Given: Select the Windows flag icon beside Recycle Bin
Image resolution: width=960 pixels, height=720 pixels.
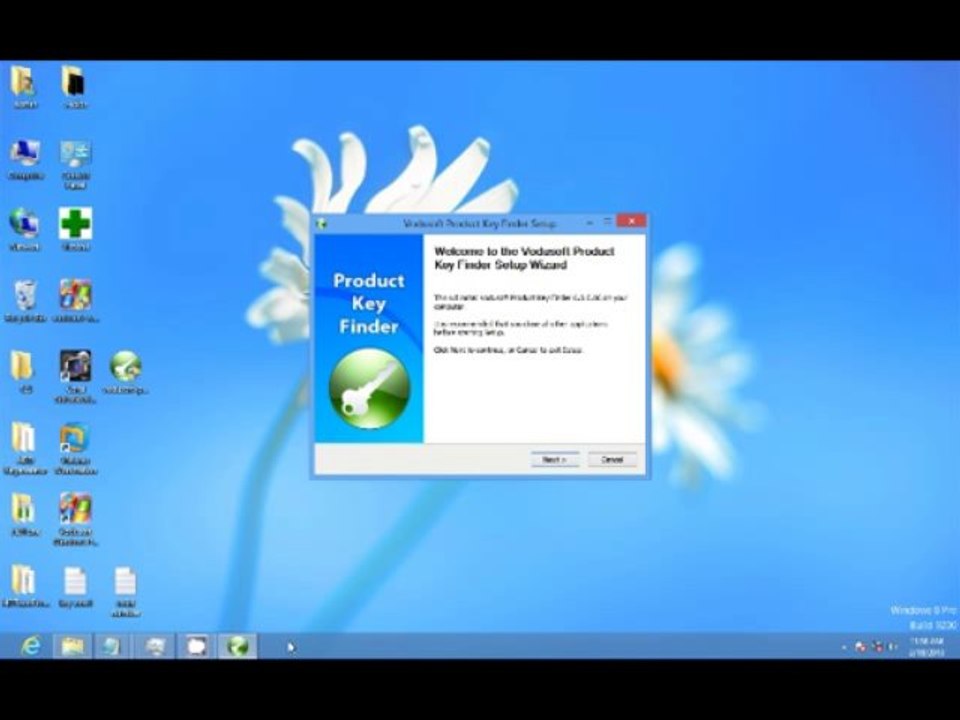Looking at the screenshot, I should pyautogui.click(x=75, y=301).
